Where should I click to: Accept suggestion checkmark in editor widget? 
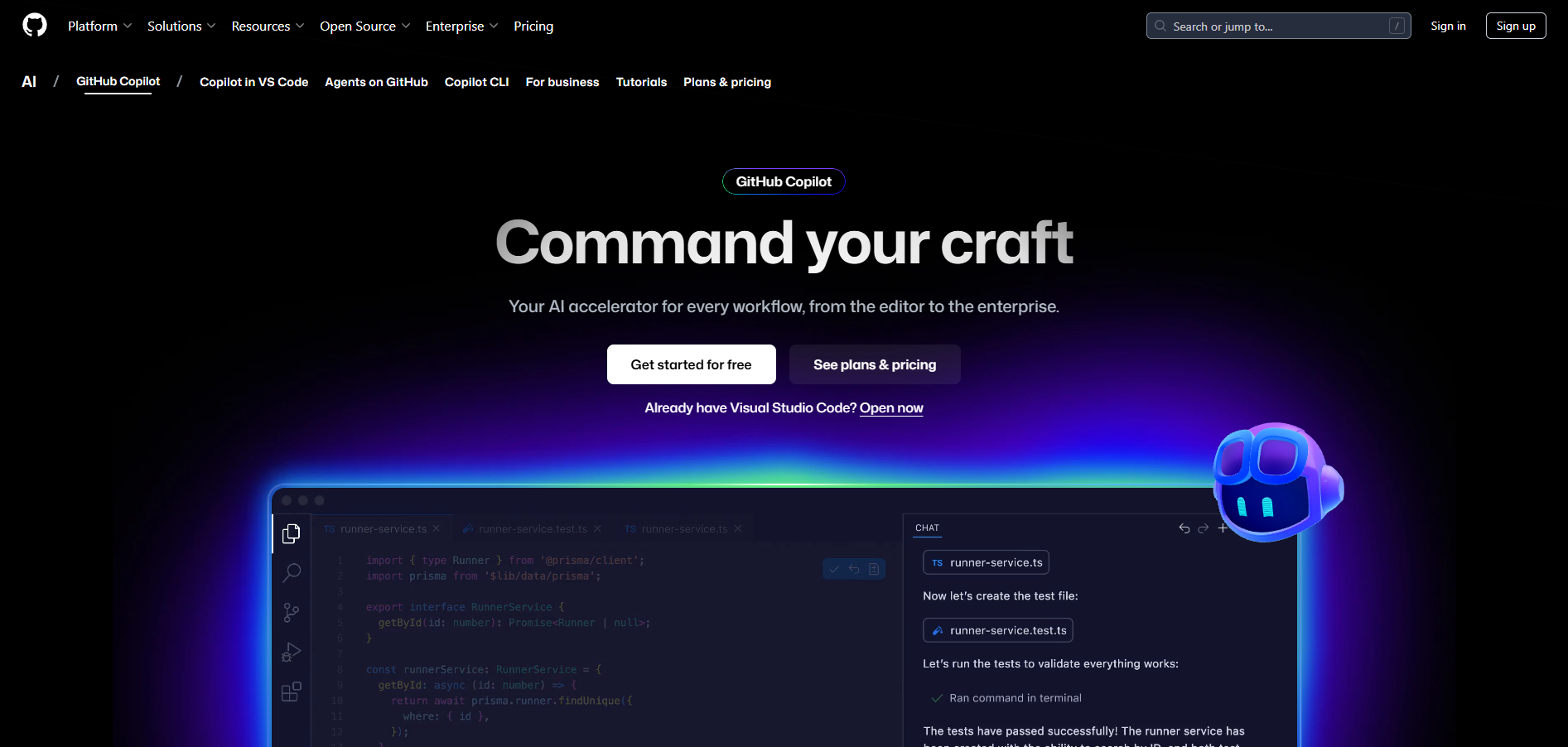pos(834,569)
